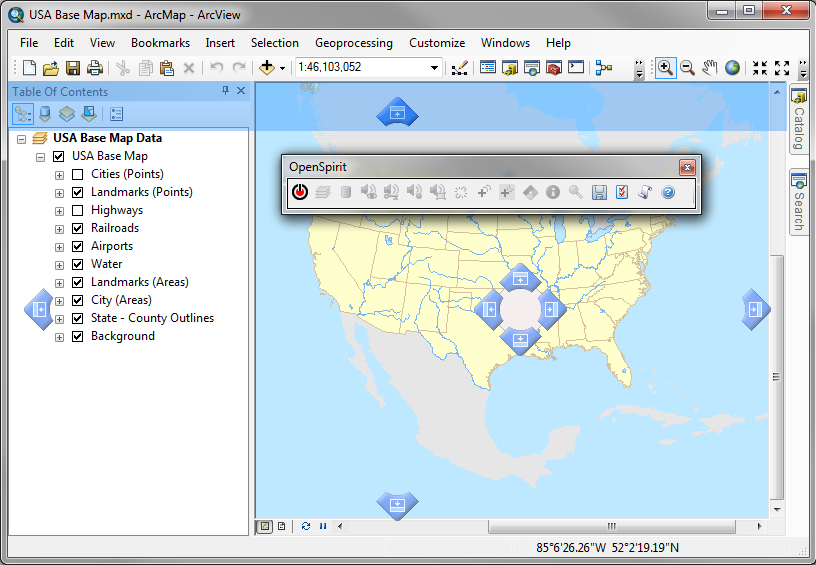
Task: Click the Full Extent globe icon
Action: [x=732, y=68]
